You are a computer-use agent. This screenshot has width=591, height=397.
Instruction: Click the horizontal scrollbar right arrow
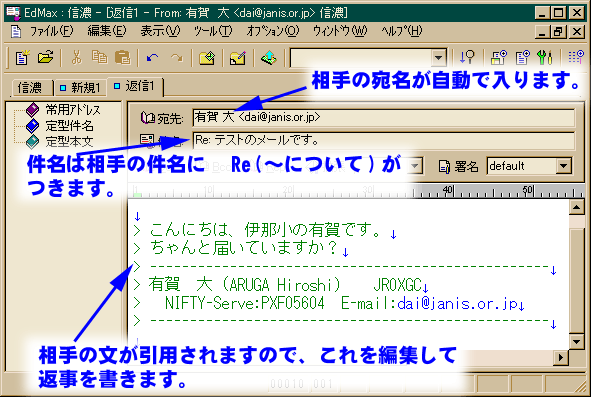point(561,357)
